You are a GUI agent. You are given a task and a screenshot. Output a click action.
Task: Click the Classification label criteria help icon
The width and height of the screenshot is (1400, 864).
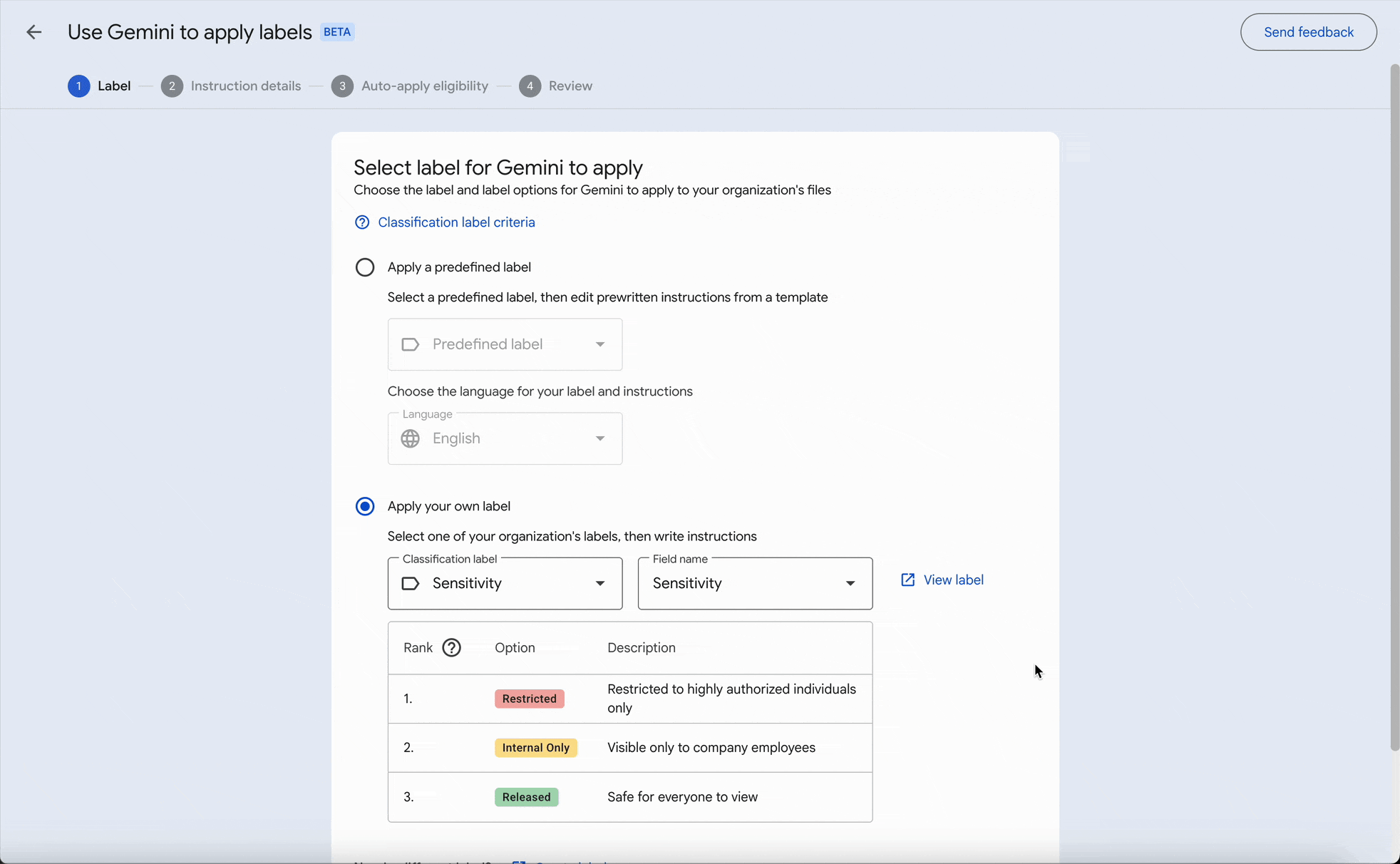[362, 222]
